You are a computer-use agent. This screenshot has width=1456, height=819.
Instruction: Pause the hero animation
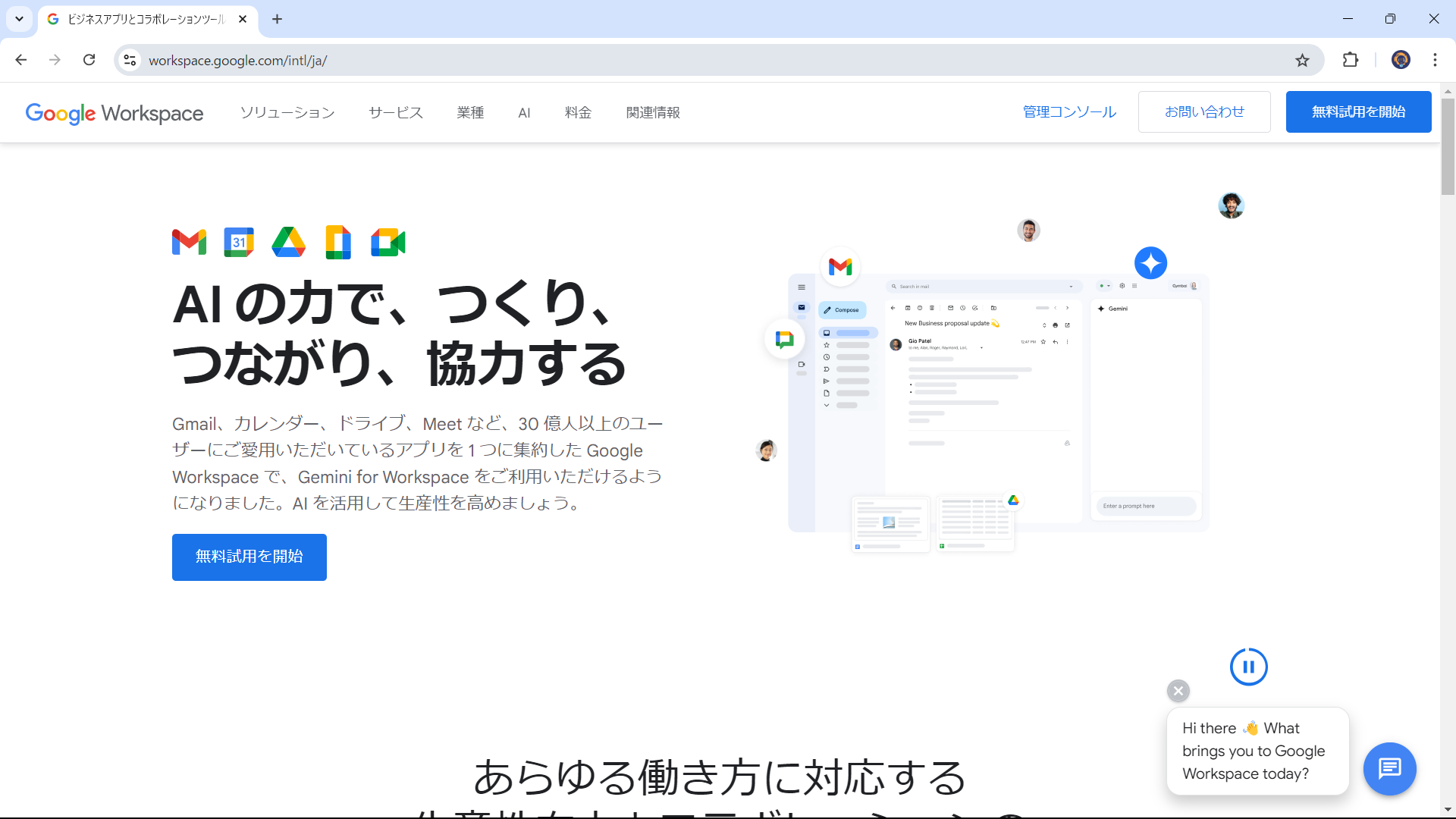(x=1248, y=667)
